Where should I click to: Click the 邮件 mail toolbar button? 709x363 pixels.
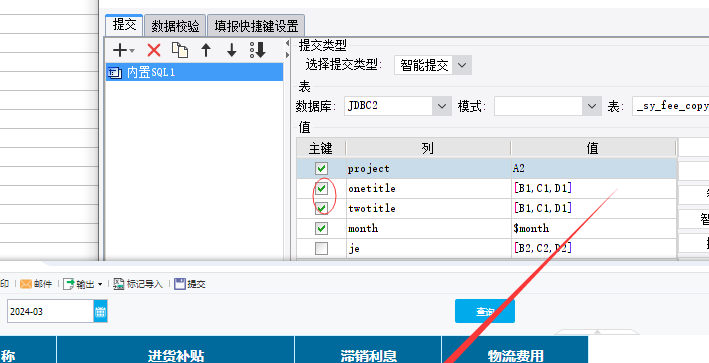pos(36,284)
